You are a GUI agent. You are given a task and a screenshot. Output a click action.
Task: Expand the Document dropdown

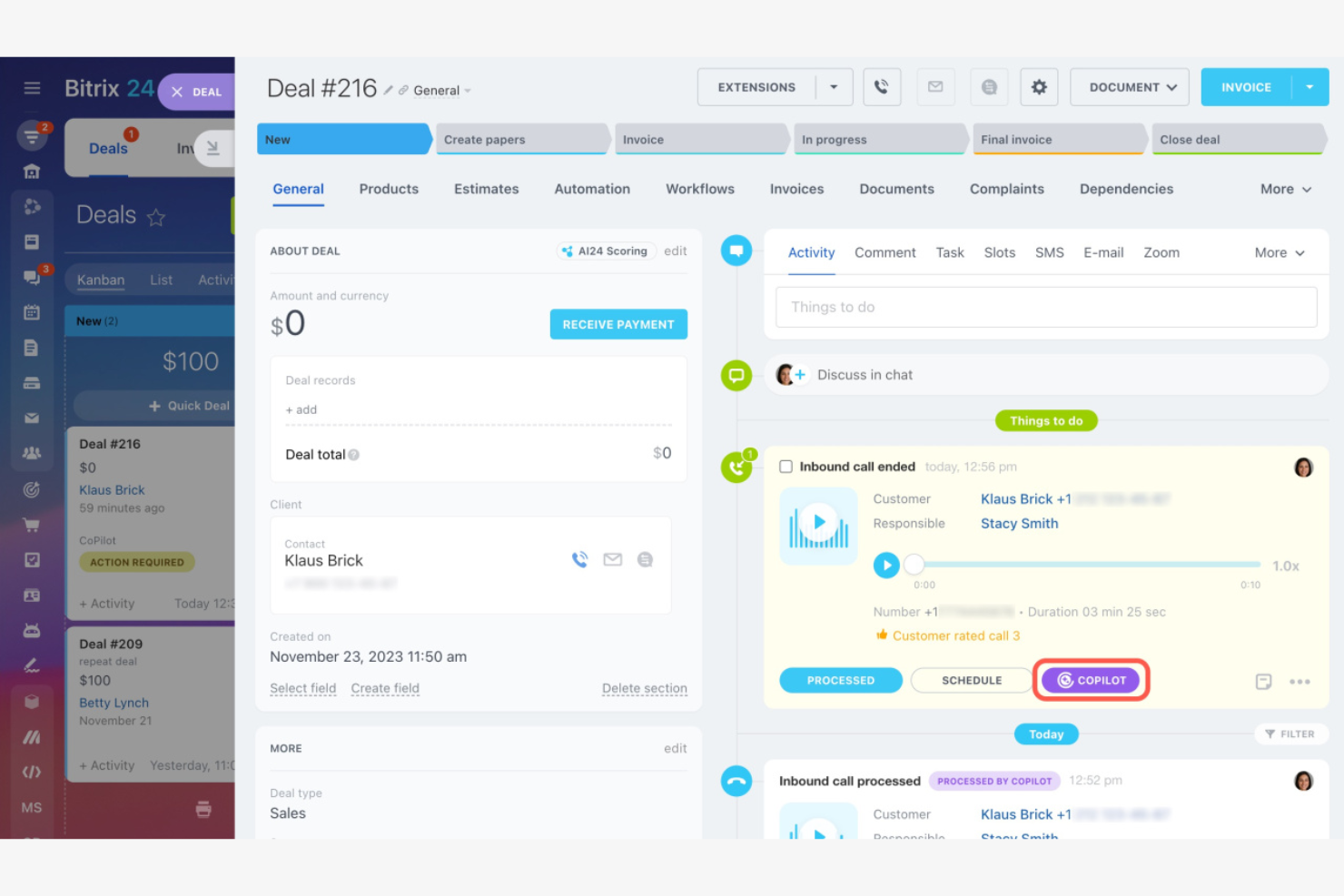1129,86
